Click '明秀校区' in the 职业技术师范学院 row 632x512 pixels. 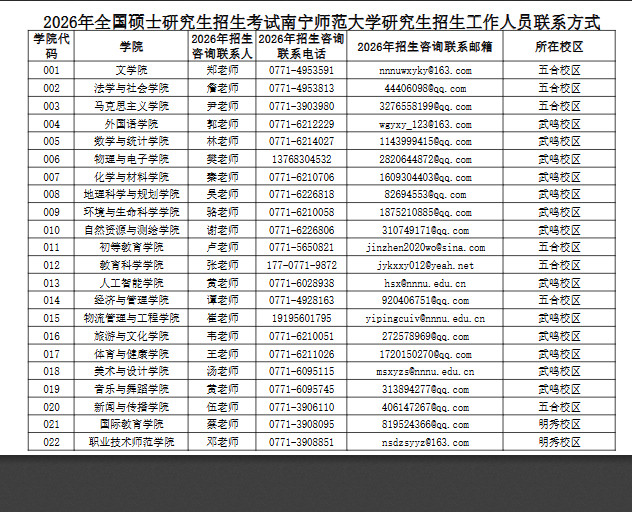(x=559, y=442)
